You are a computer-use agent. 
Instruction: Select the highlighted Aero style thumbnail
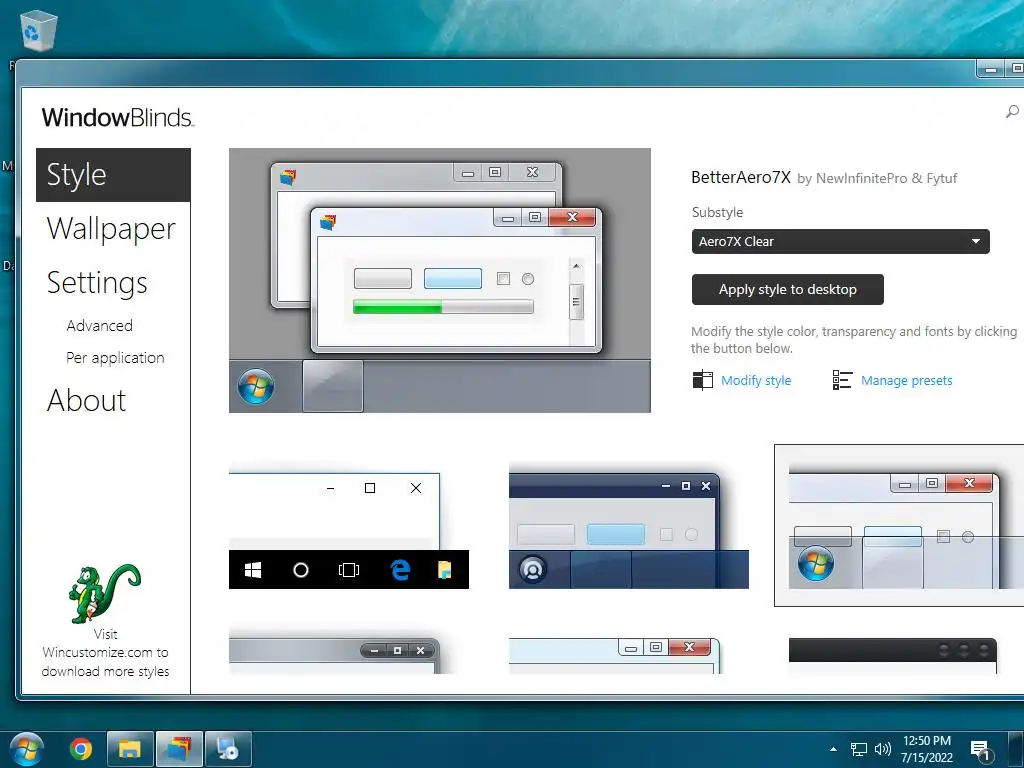click(899, 526)
